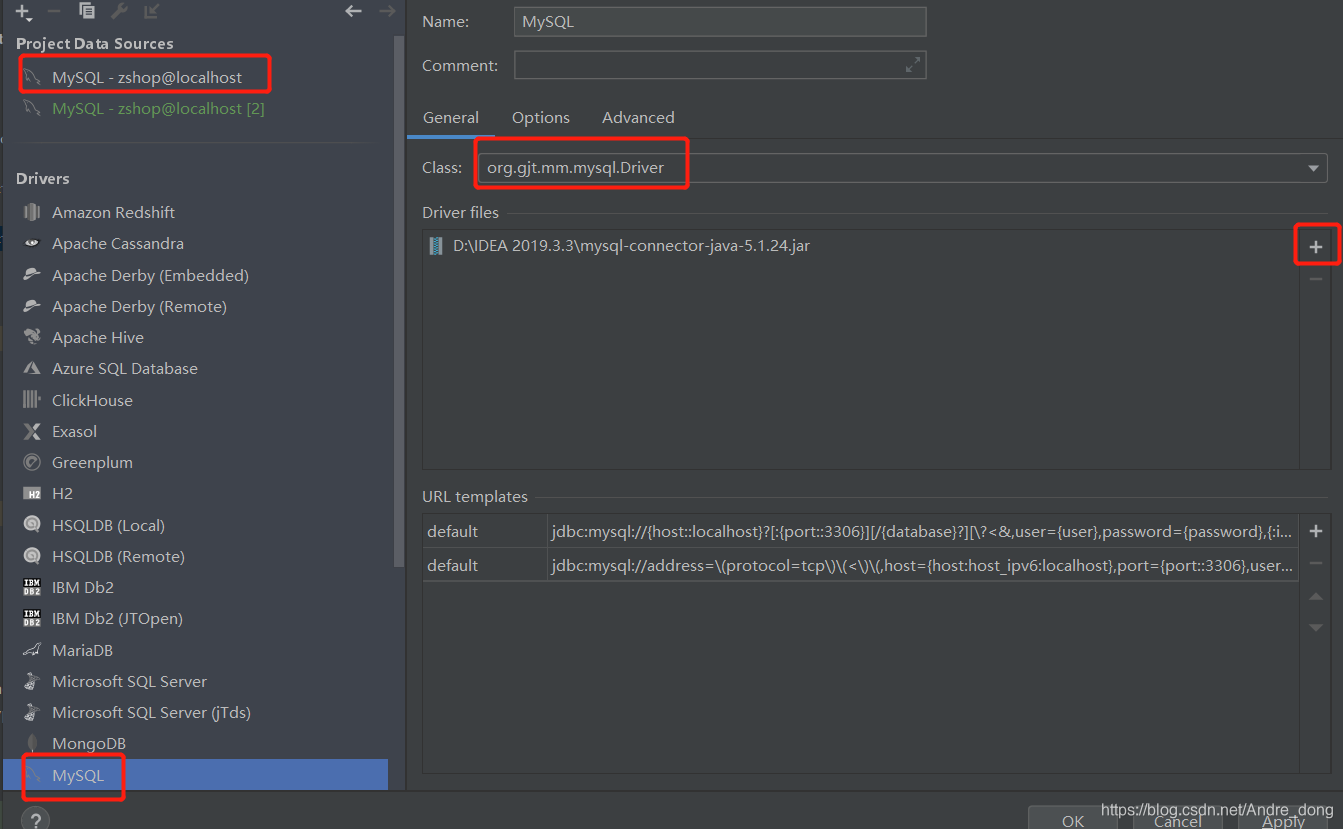Click the drivers list vertical scrollbar

399,300
